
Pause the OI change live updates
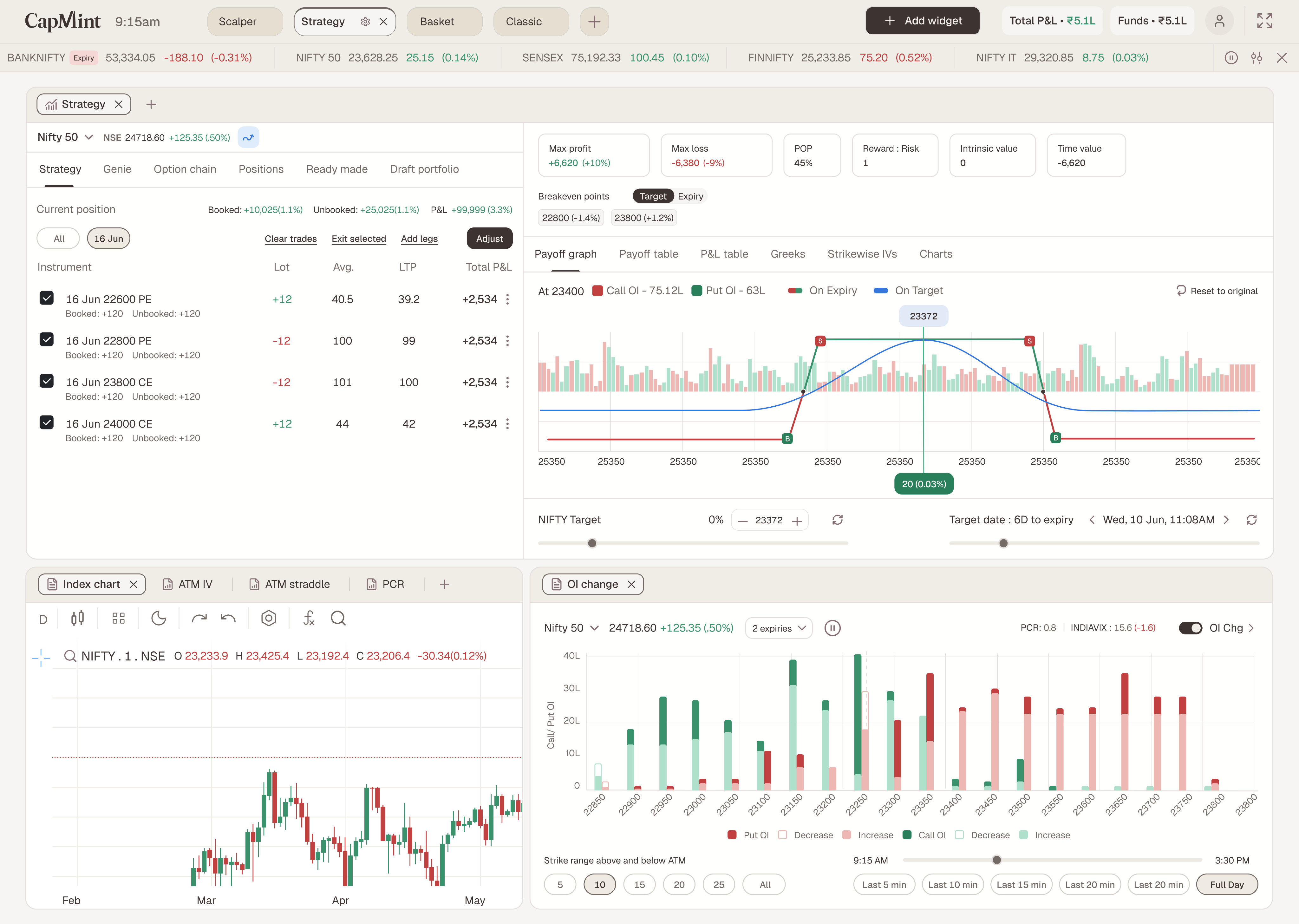(x=832, y=628)
